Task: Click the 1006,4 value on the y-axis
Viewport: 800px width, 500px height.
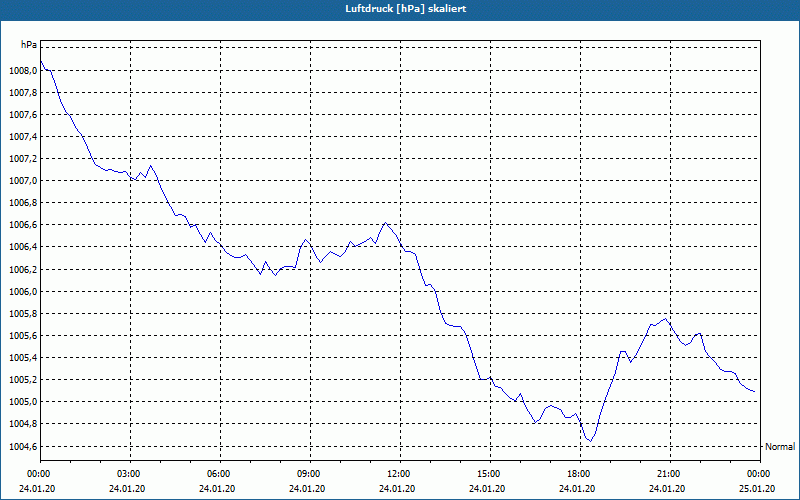Action: [23, 247]
